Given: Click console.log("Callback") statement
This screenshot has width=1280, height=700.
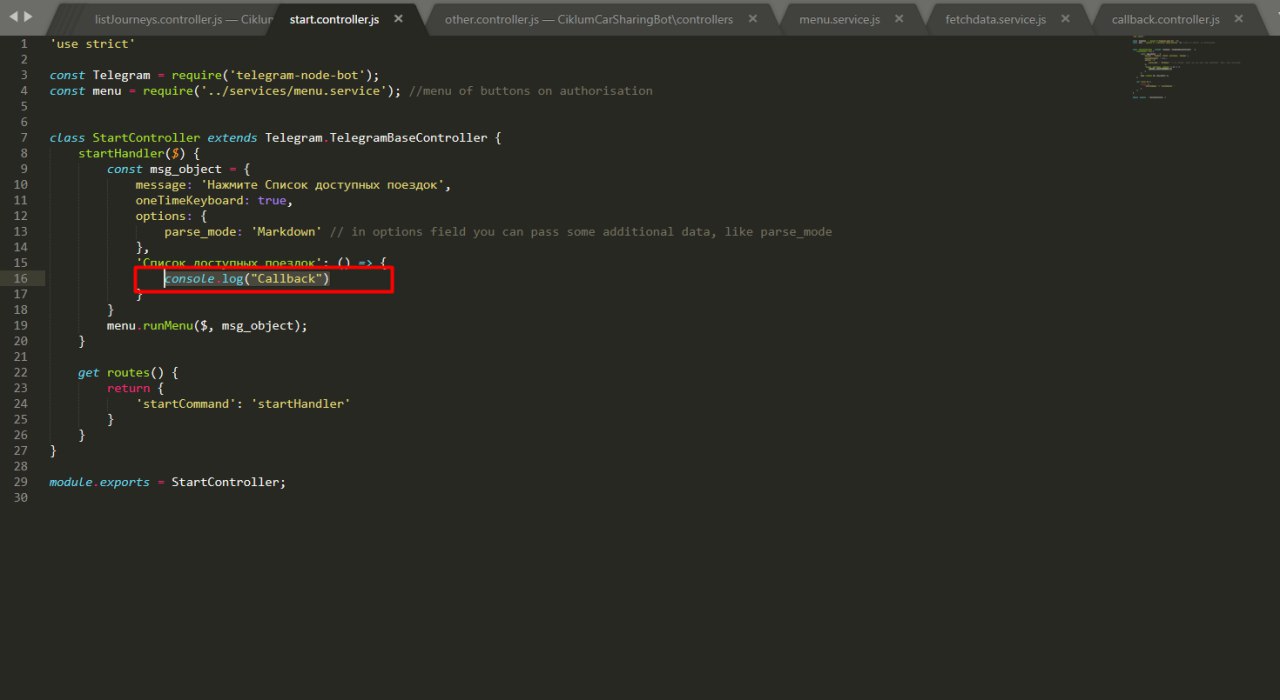Looking at the screenshot, I should (247, 279).
